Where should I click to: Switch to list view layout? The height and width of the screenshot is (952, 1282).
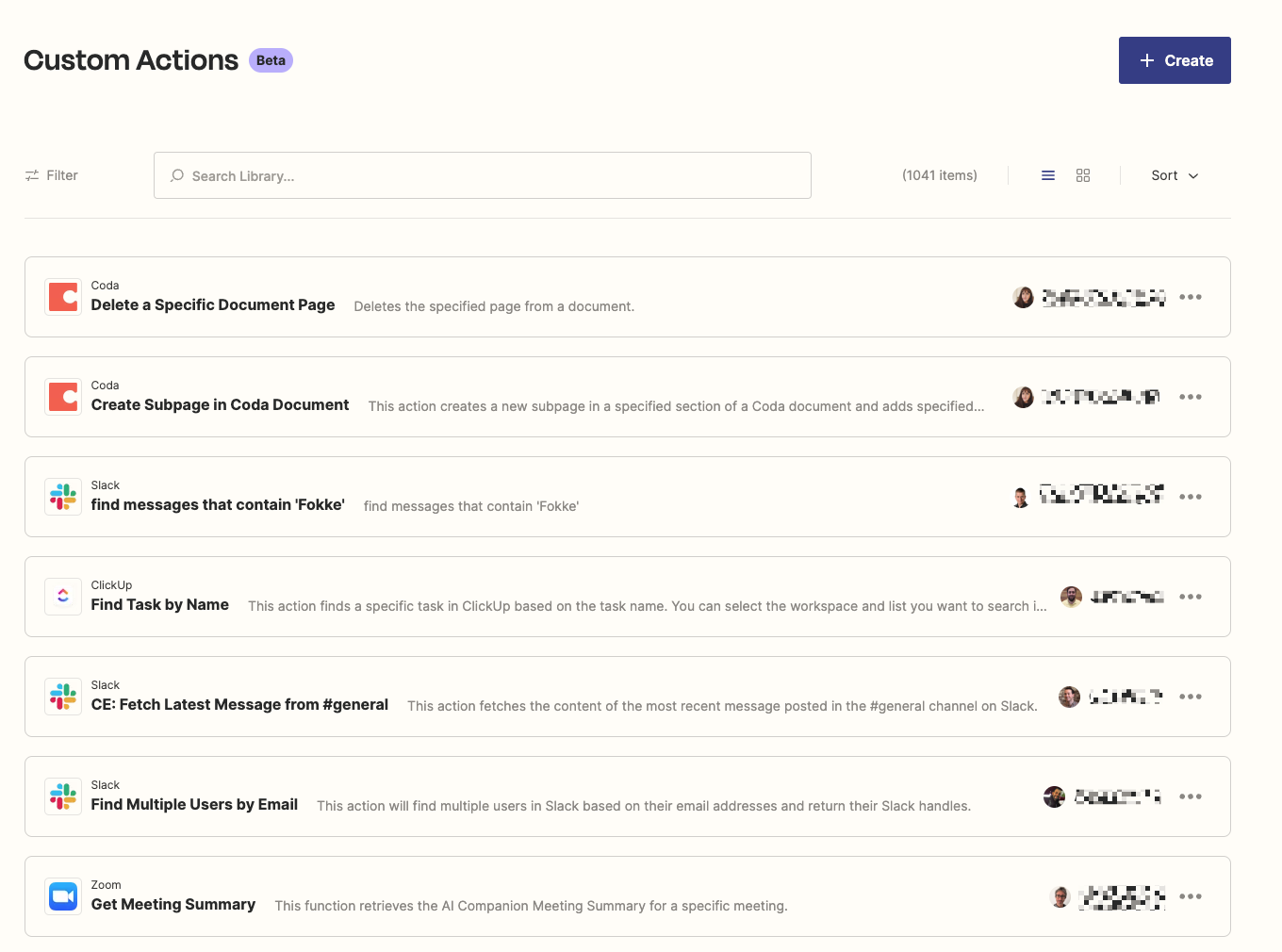pyautogui.click(x=1047, y=174)
